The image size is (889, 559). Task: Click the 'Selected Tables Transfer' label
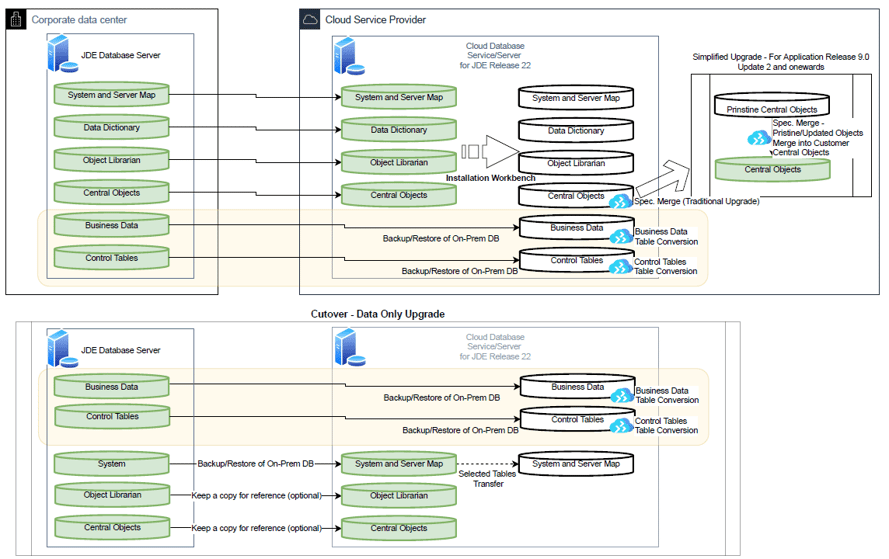tap(488, 478)
